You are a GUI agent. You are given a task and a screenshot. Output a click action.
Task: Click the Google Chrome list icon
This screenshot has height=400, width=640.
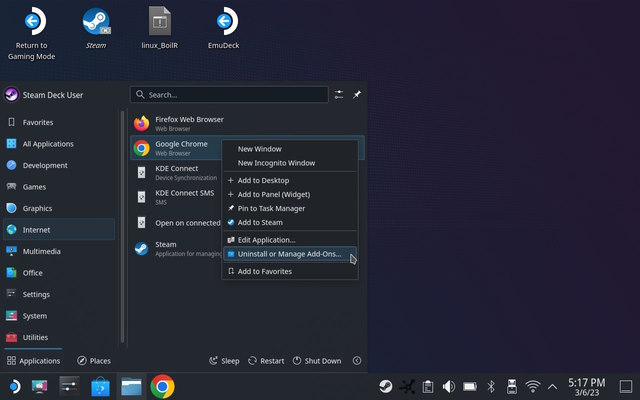tap(141, 148)
